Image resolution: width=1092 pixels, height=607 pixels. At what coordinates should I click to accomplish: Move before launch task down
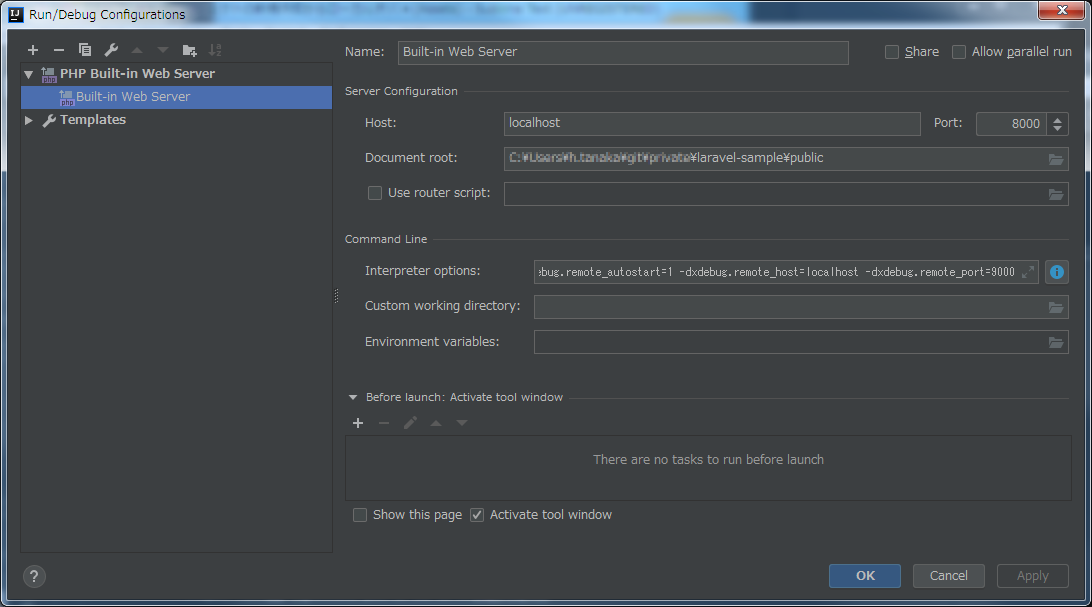pos(462,423)
